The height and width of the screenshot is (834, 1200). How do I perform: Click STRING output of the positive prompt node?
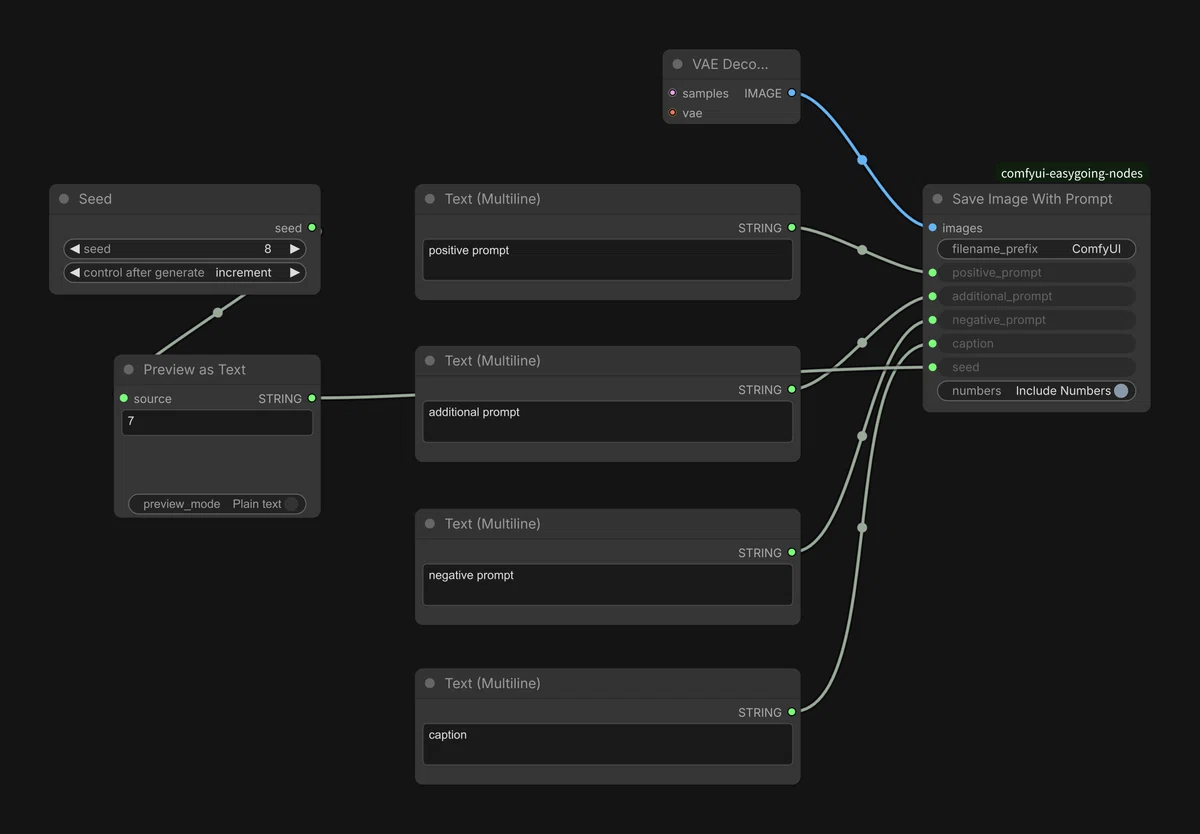792,228
